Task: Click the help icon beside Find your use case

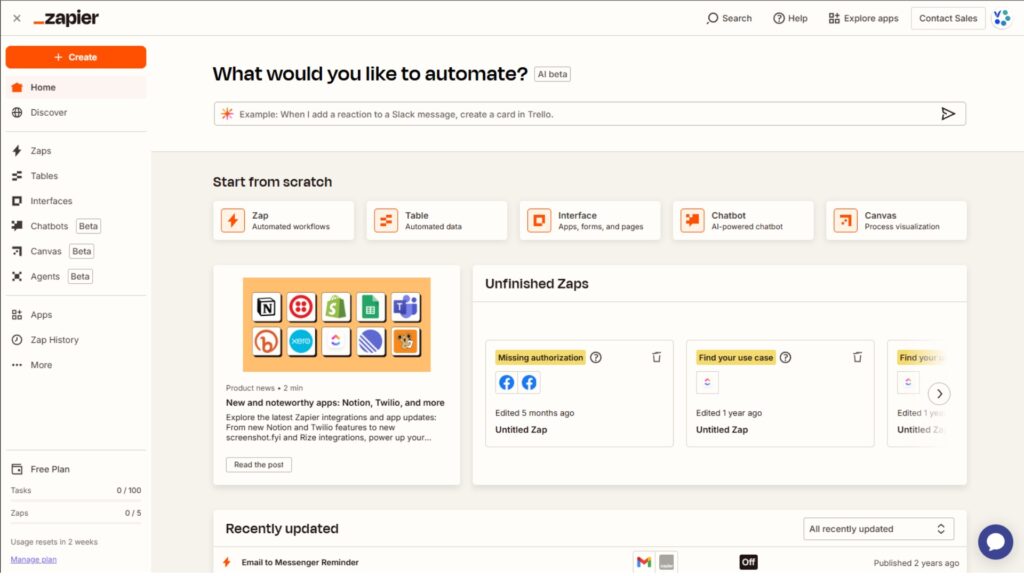Action: point(785,357)
